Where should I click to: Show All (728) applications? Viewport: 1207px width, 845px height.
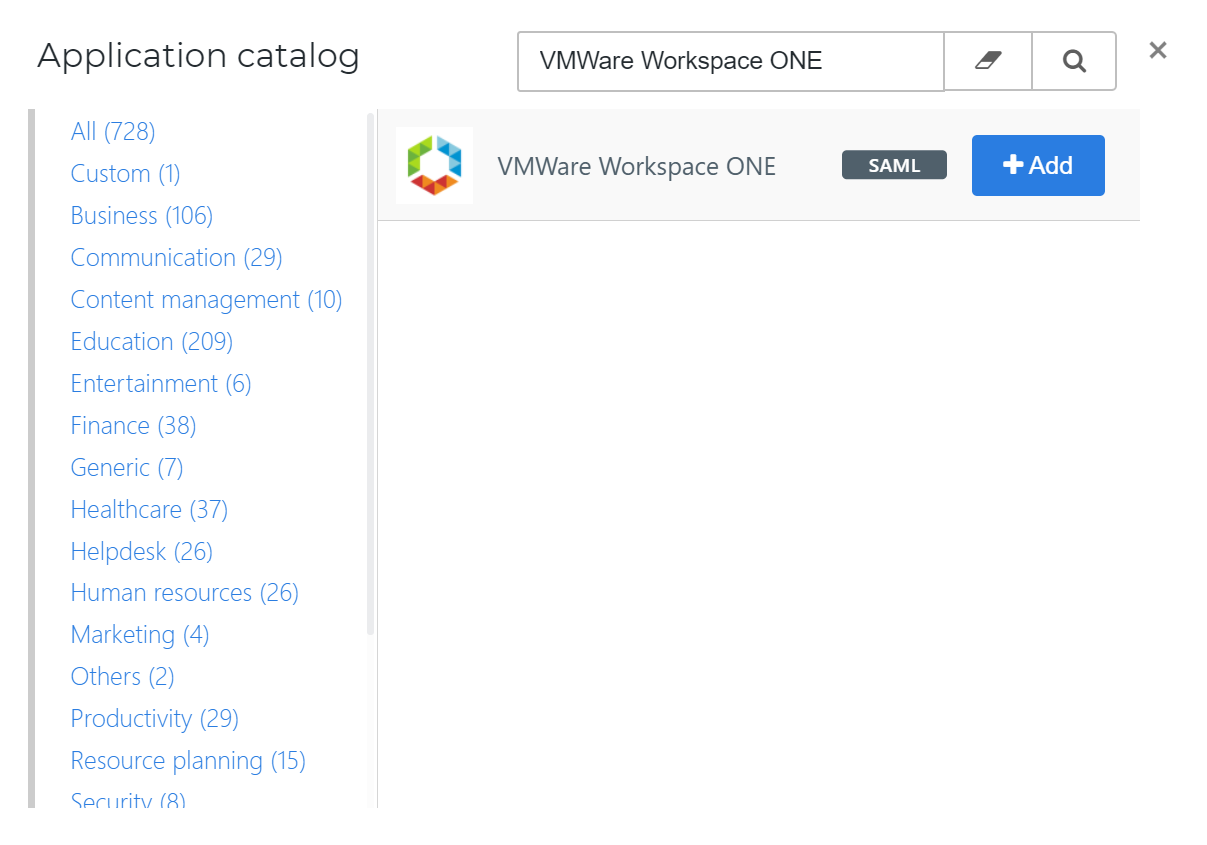(x=113, y=131)
